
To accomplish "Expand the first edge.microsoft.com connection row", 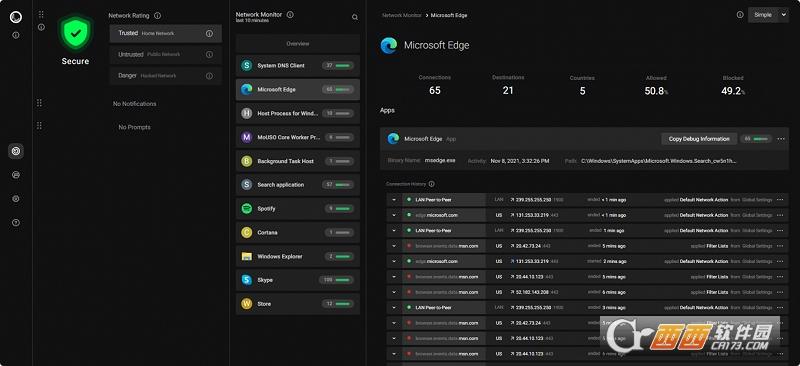I will pos(394,215).
